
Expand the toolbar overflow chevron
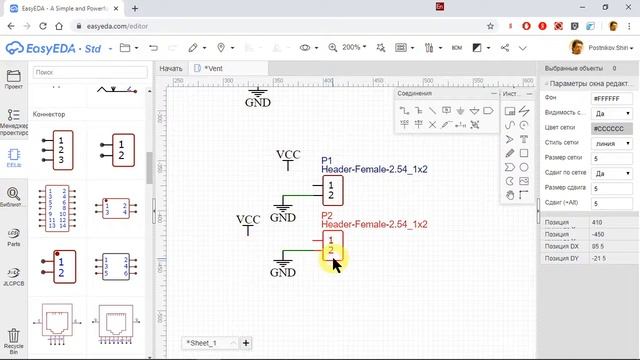[x=522, y=48]
